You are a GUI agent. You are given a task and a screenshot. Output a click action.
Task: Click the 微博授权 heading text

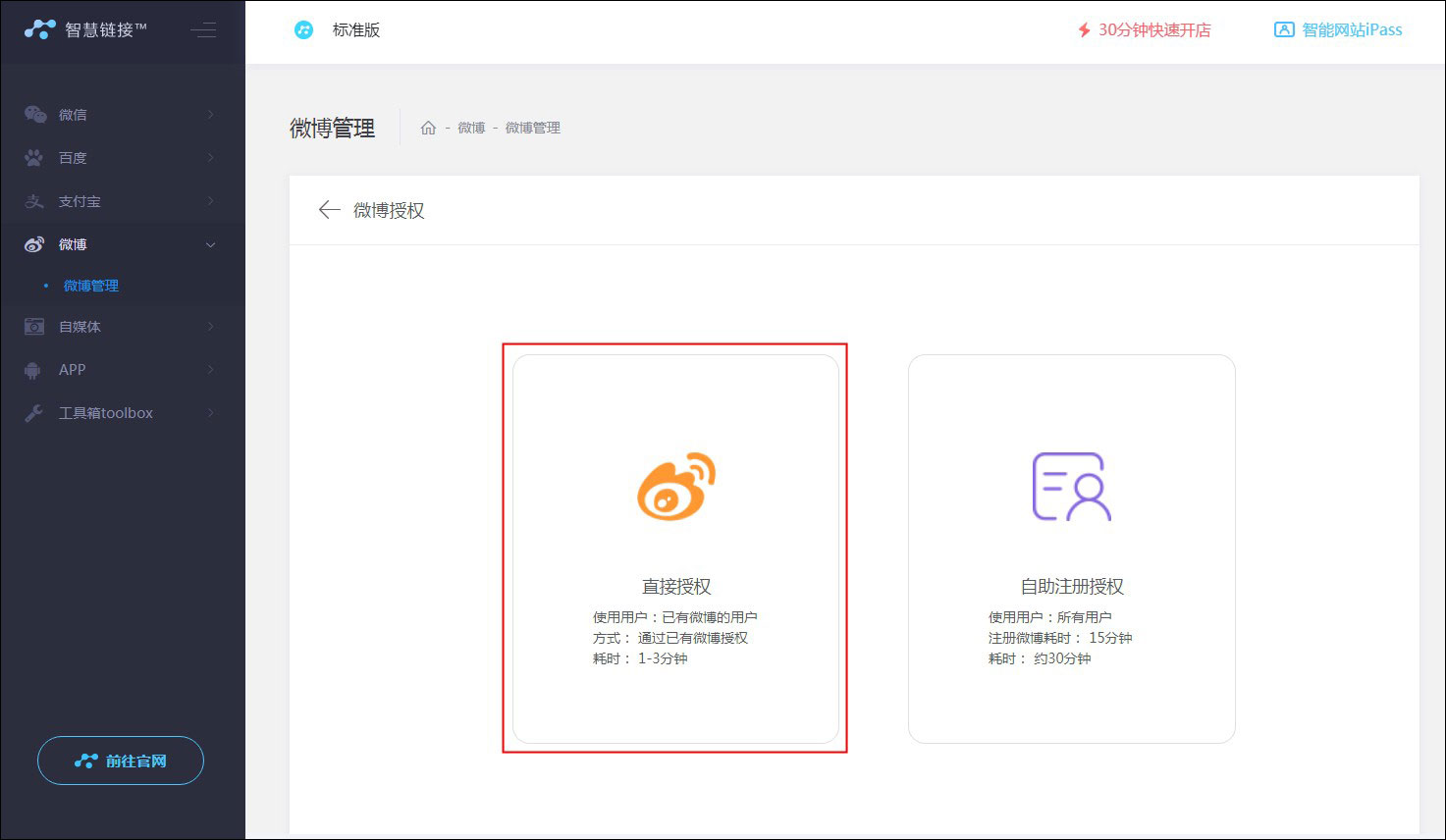point(389,210)
